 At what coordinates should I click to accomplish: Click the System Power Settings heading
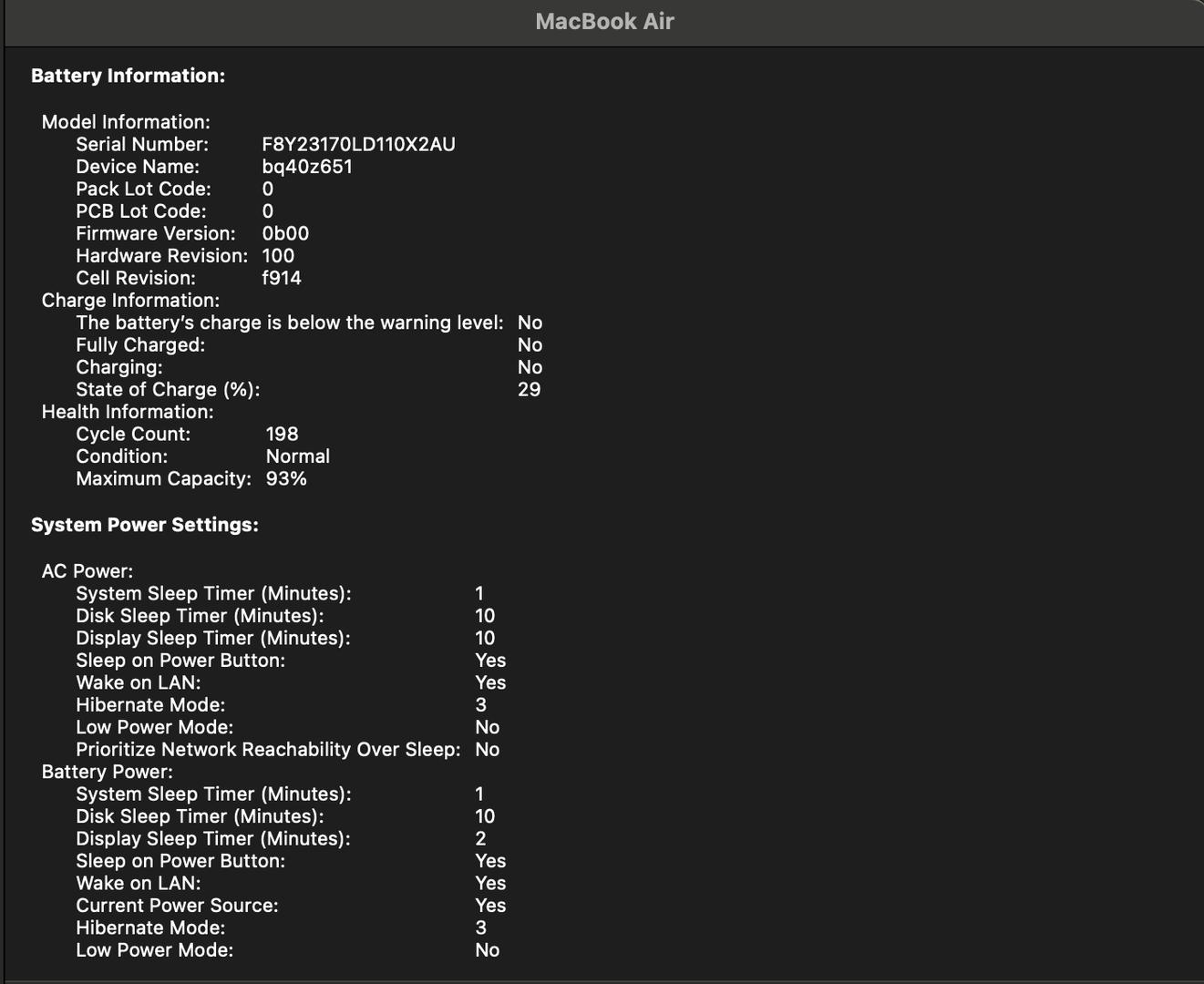pyautogui.click(x=145, y=525)
